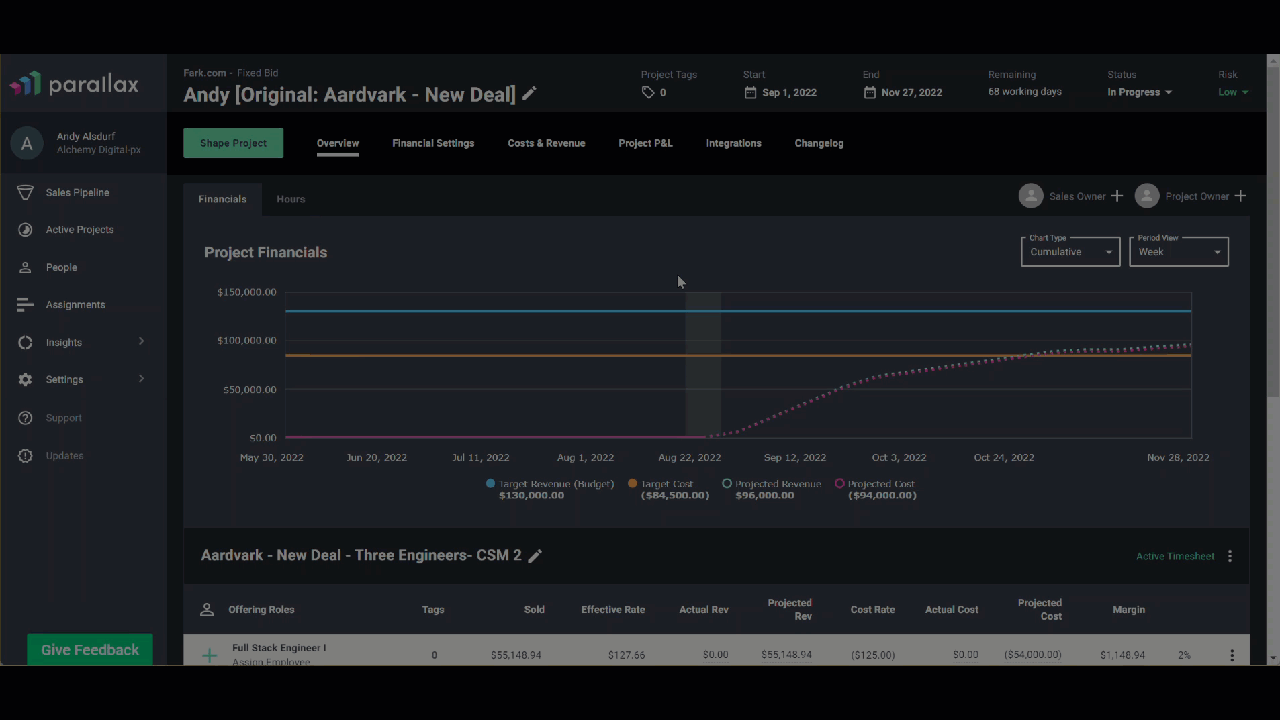This screenshot has height=720, width=1280.
Task: Click the Support icon in sidebar
Action: pos(25,417)
